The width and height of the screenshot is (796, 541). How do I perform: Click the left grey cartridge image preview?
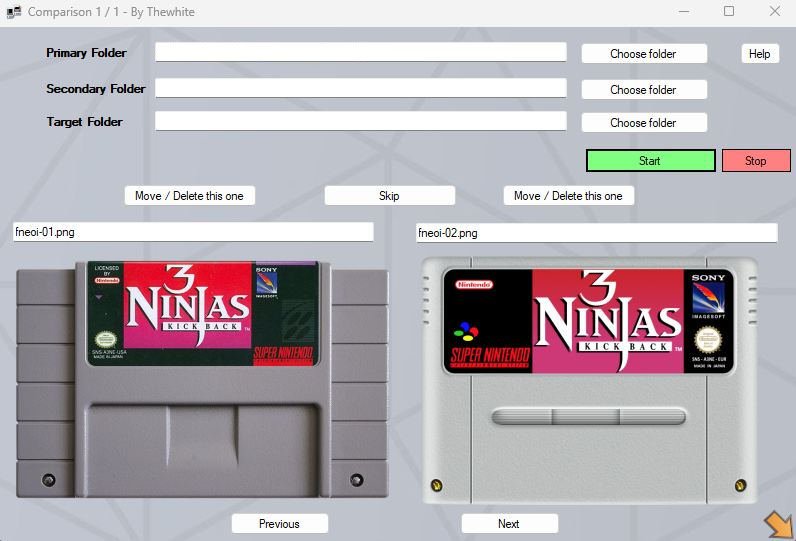tap(202, 379)
